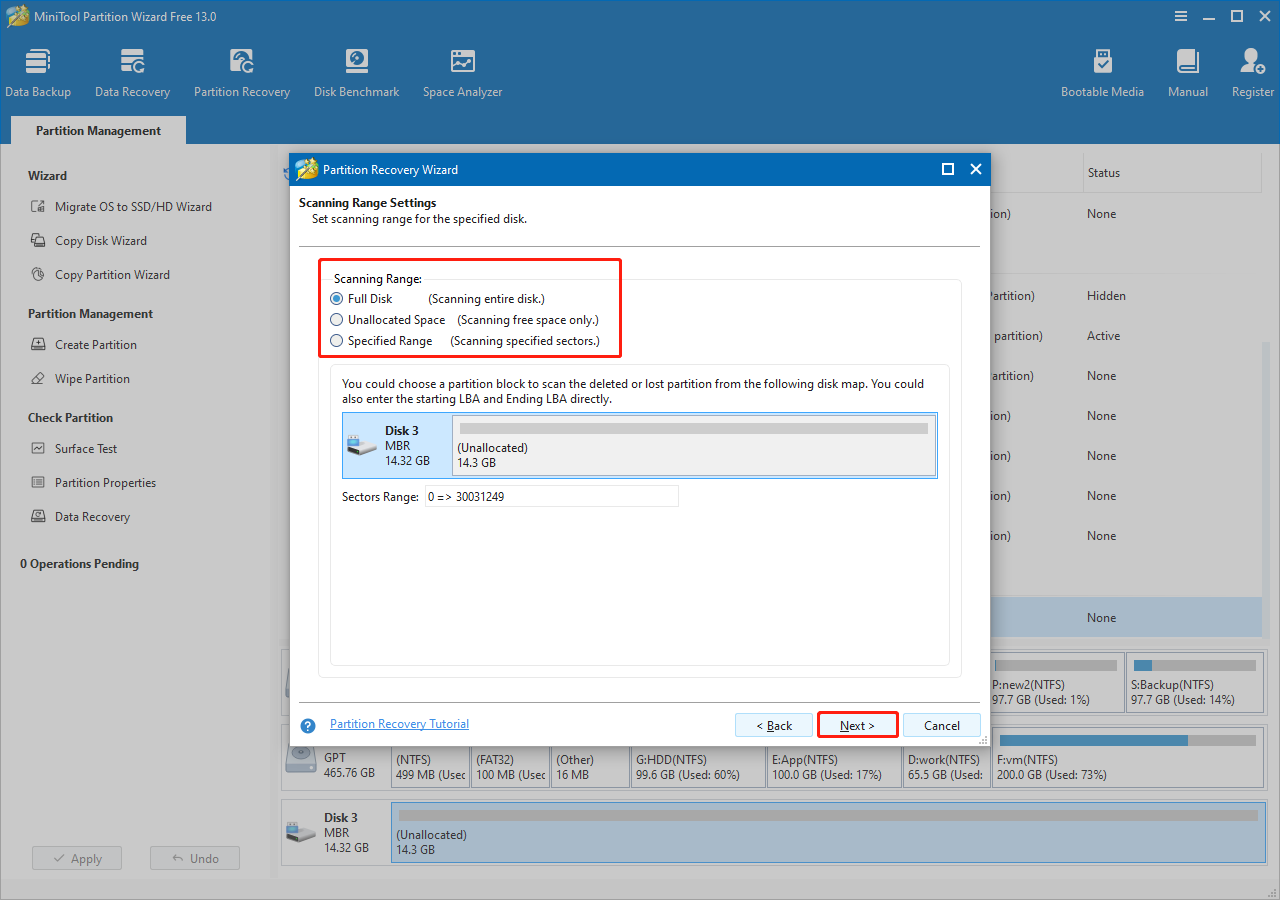Open the Partition Recovery tool
The image size is (1280, 900).
(x=241, y=70)
